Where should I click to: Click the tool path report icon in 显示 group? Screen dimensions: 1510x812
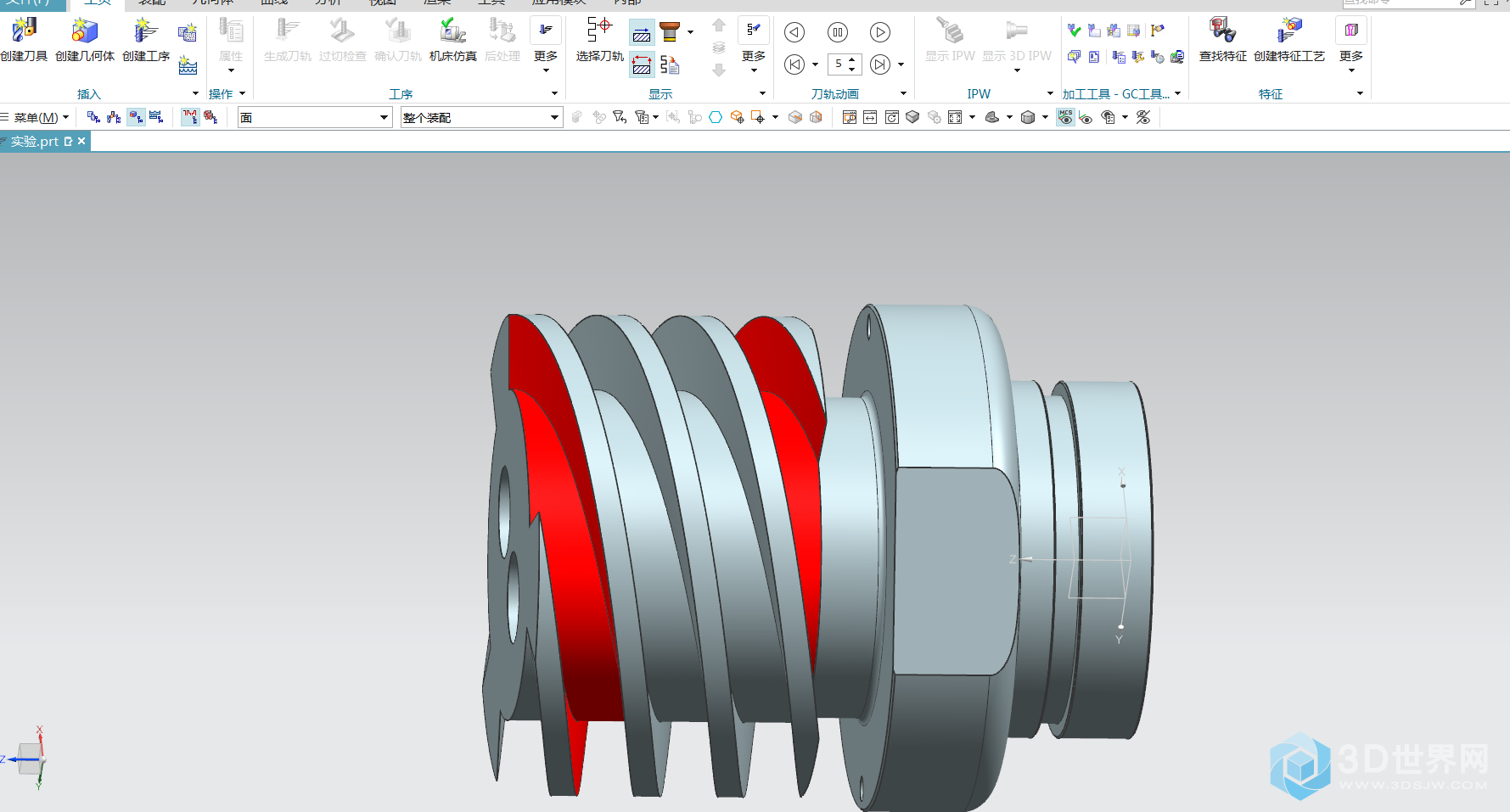coord(670,64)
